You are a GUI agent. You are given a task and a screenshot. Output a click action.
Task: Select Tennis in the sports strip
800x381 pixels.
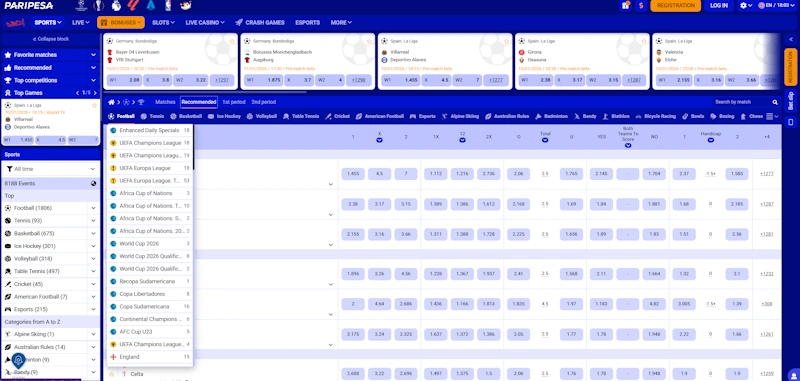pos(153,116)
